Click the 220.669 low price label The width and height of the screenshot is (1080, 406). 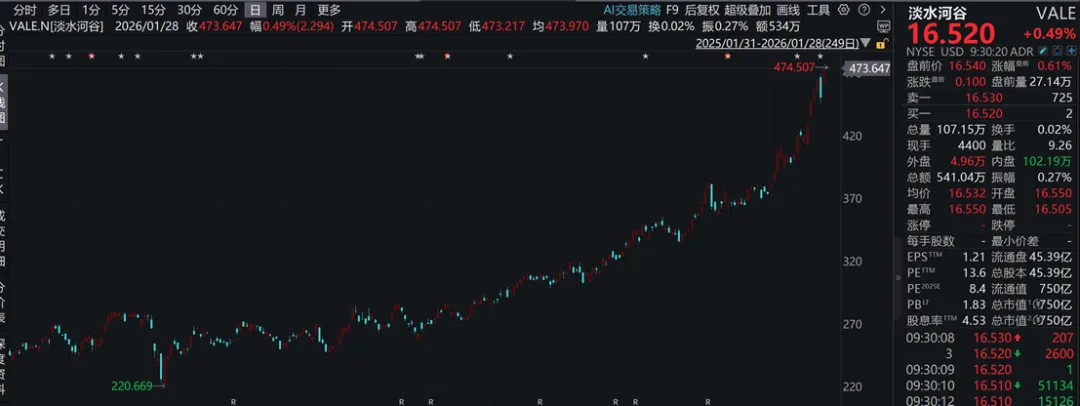pyautogui.click(x=131, y=387)
